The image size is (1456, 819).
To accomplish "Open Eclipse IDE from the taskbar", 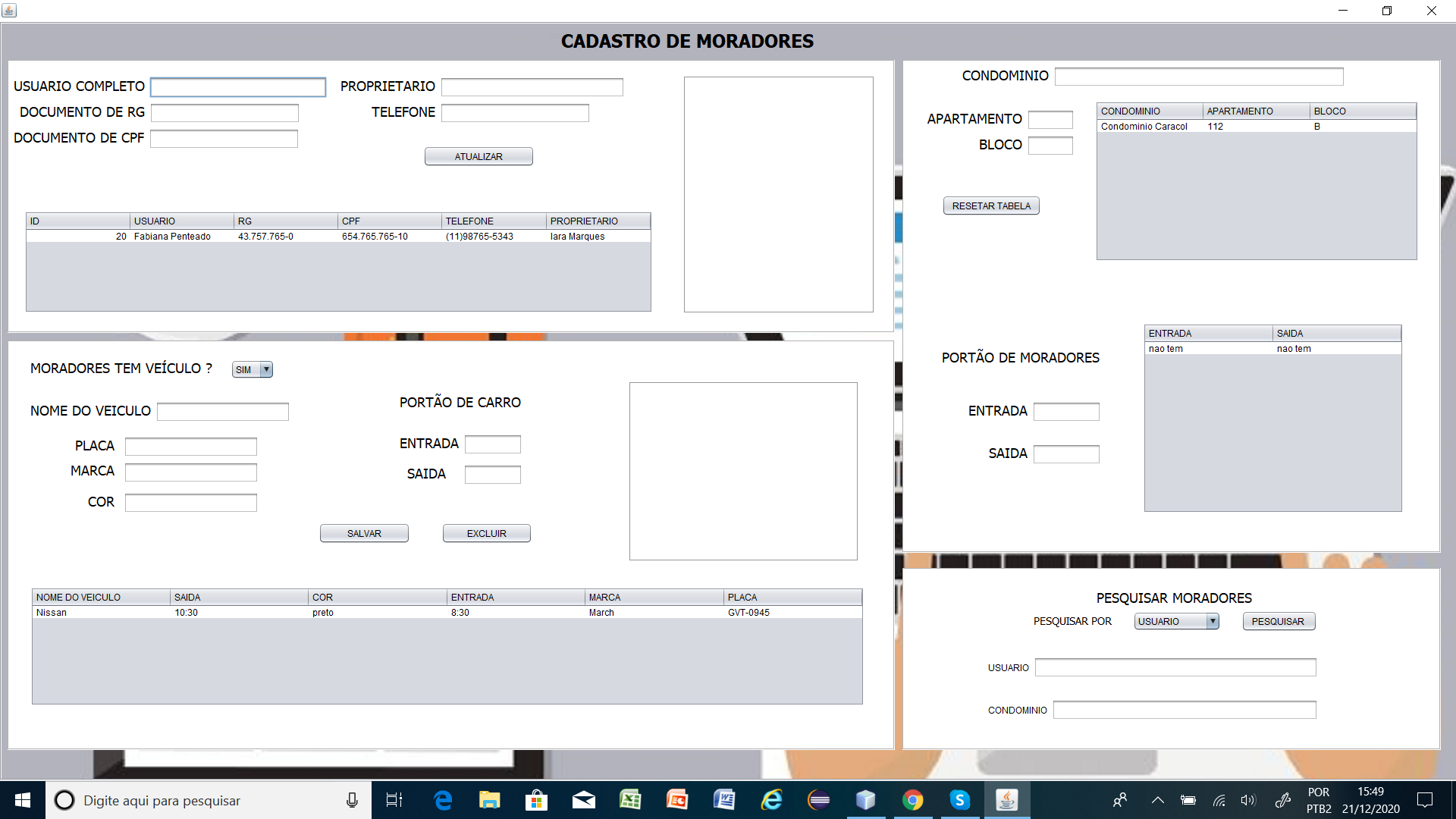I will point(819,800).
